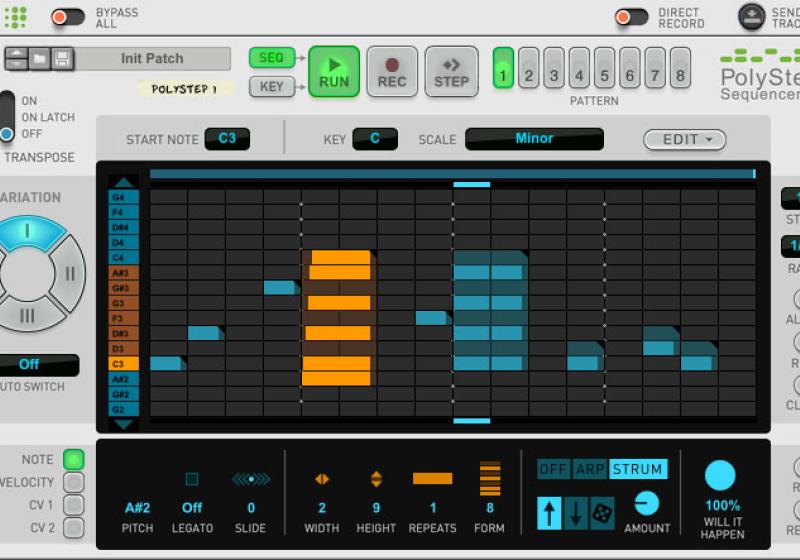Choose the random dice strum direction
Viewport: 800px width, 560px height.
click(602, 513)
